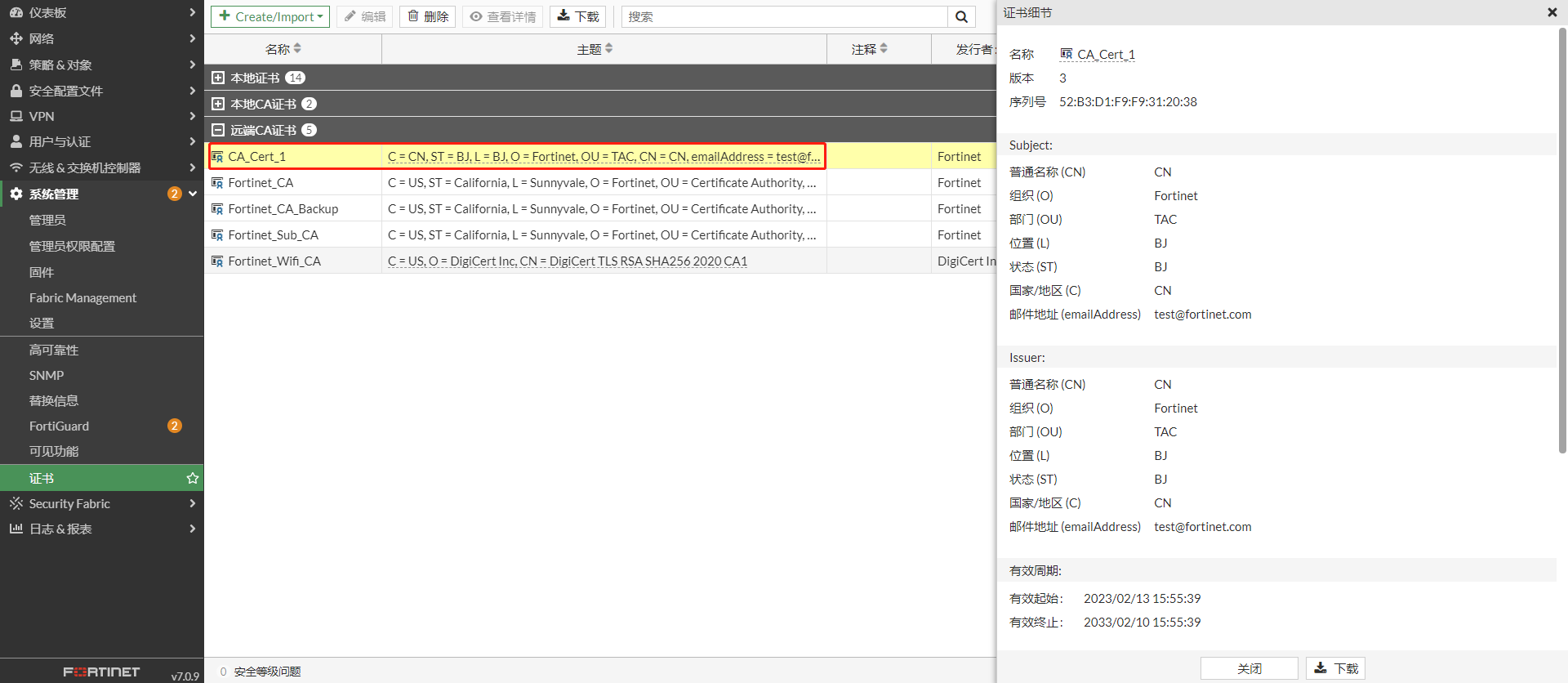Click the favorite star beside 证书

pyautogui.click(x=193, y=478)
